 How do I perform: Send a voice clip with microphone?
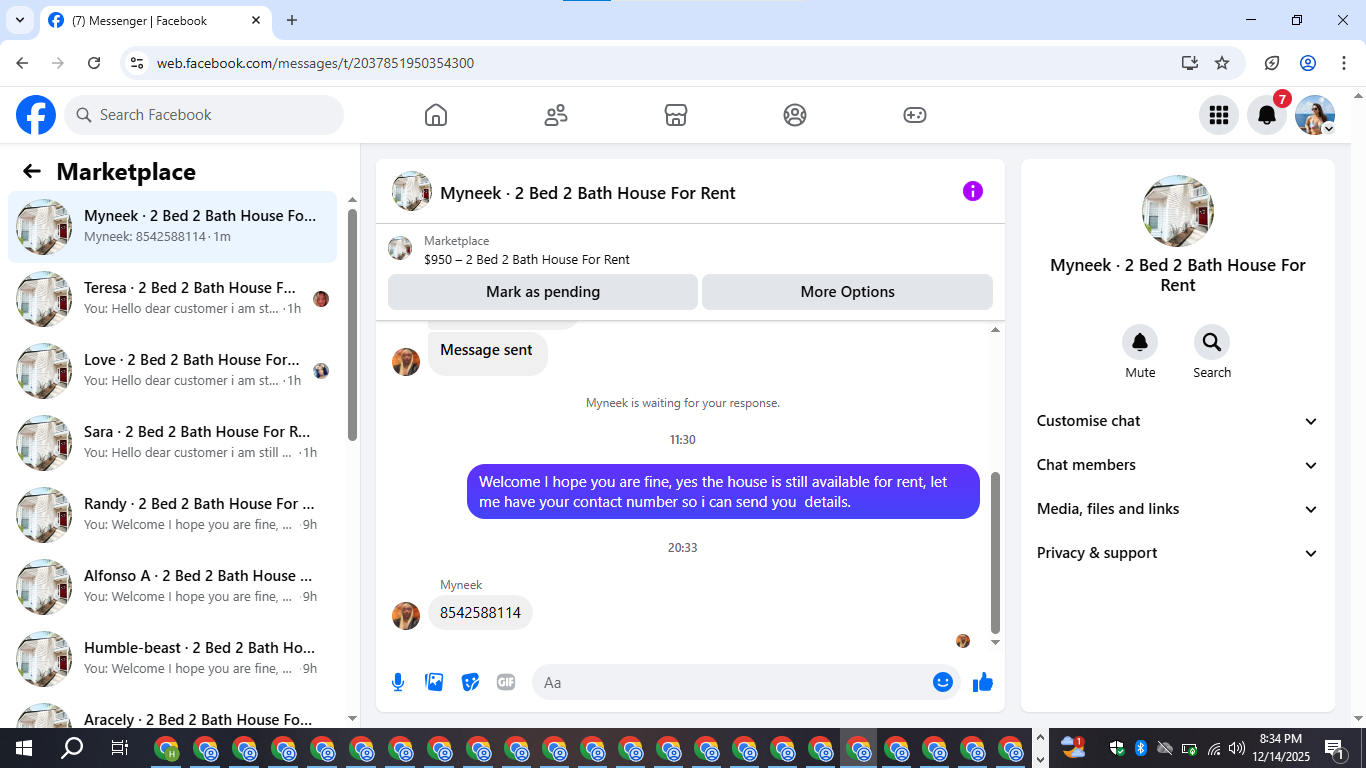[398, 682]
